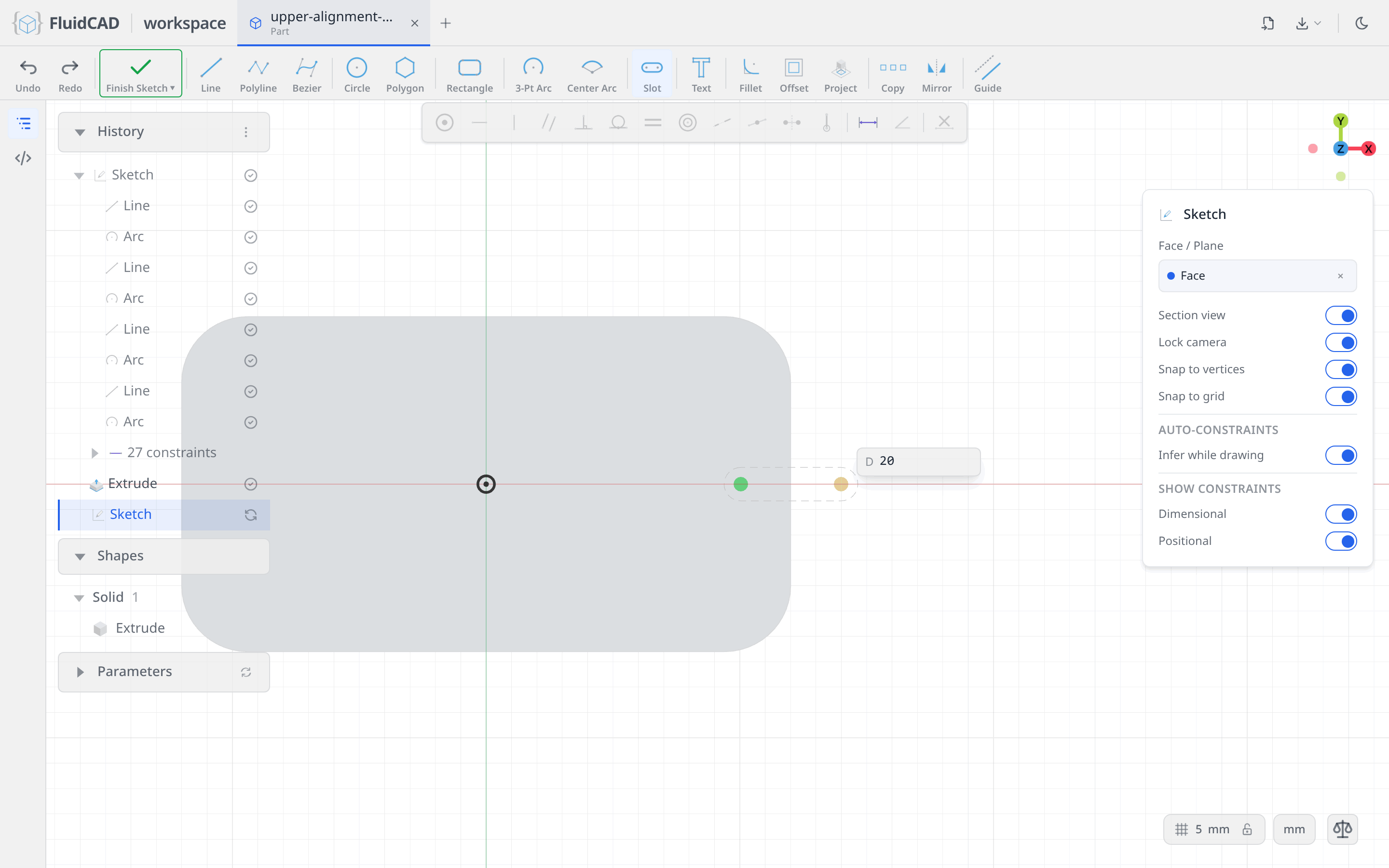Image resolution: width=1389 pixels, height=868 pixels.
Task: Select the Mirror tool
Action: 936,75
